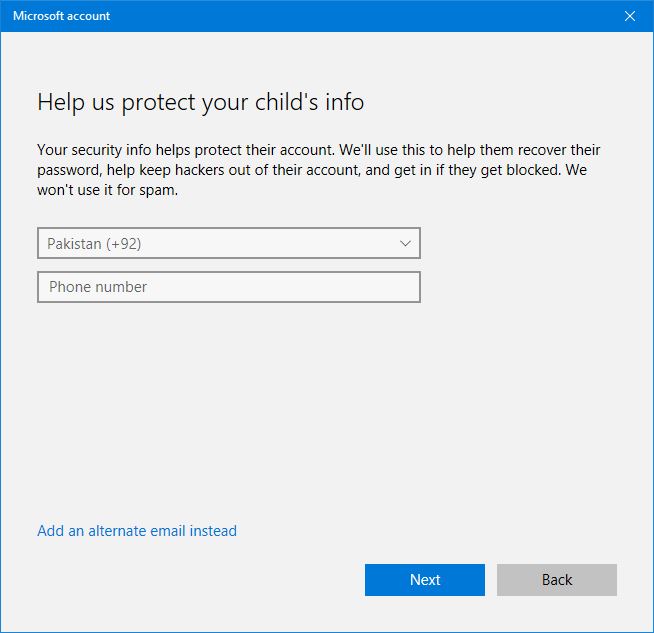This screenshot has width=654, height=633.
Task: Click the security info description paragraph
Action: (318, 170)
